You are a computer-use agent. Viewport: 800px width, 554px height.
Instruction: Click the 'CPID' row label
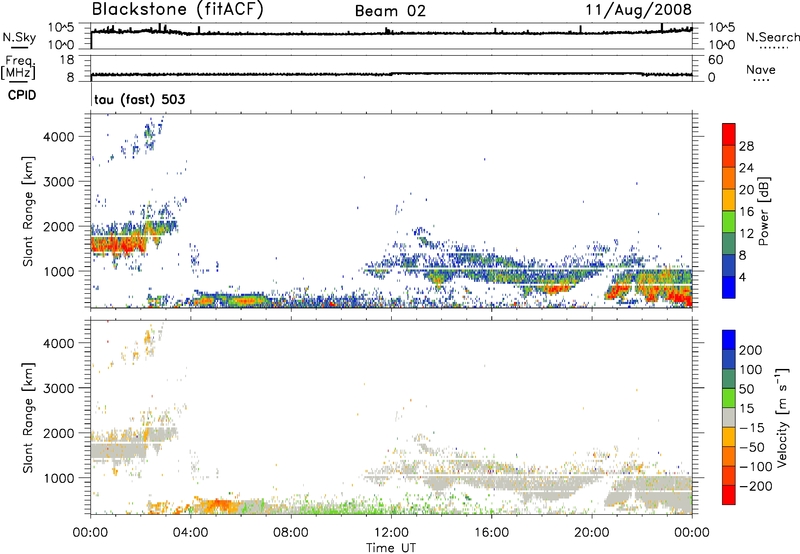[22, 95]
